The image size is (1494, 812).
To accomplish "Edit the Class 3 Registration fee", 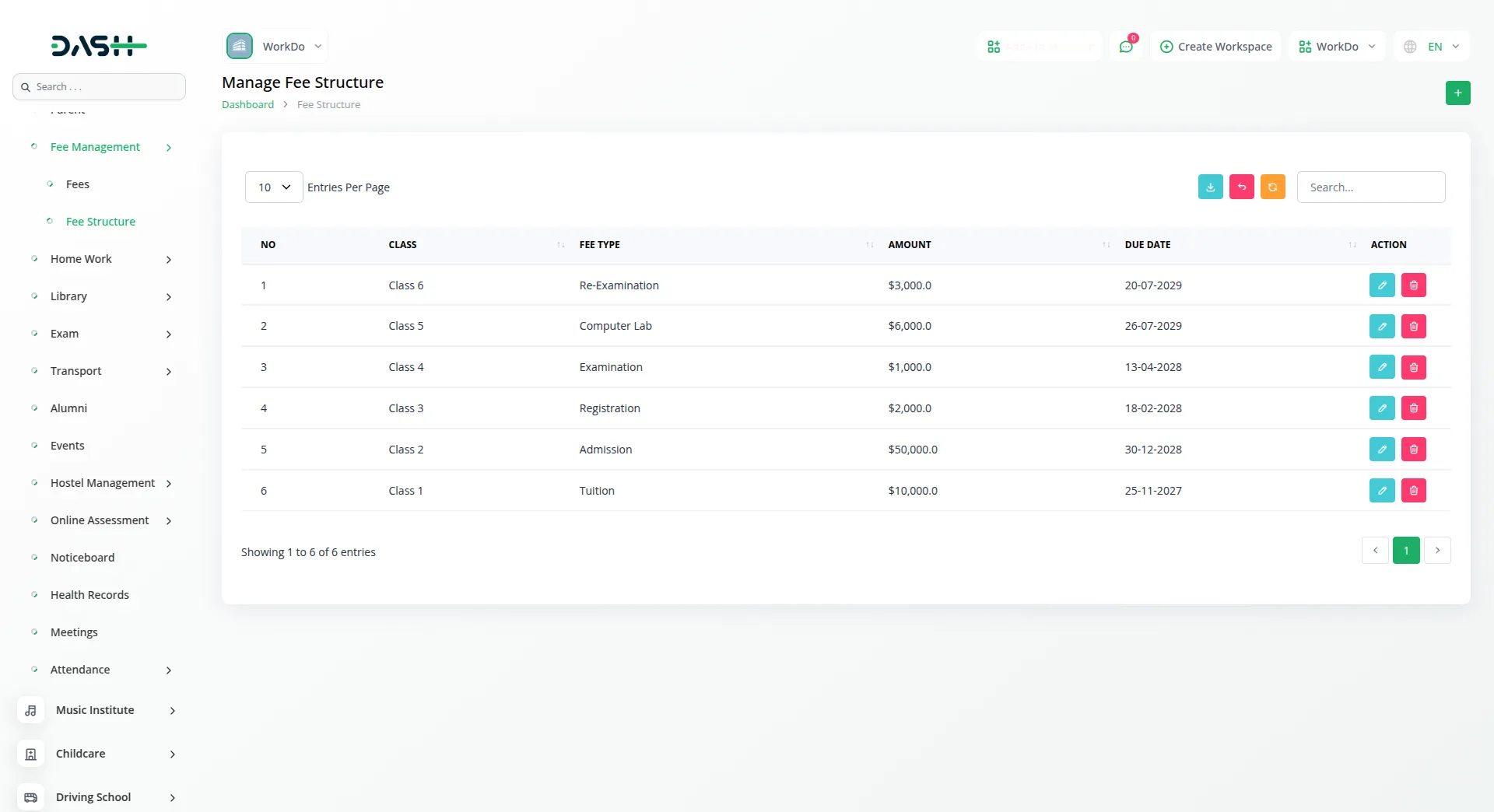I will pos(1382,408).
